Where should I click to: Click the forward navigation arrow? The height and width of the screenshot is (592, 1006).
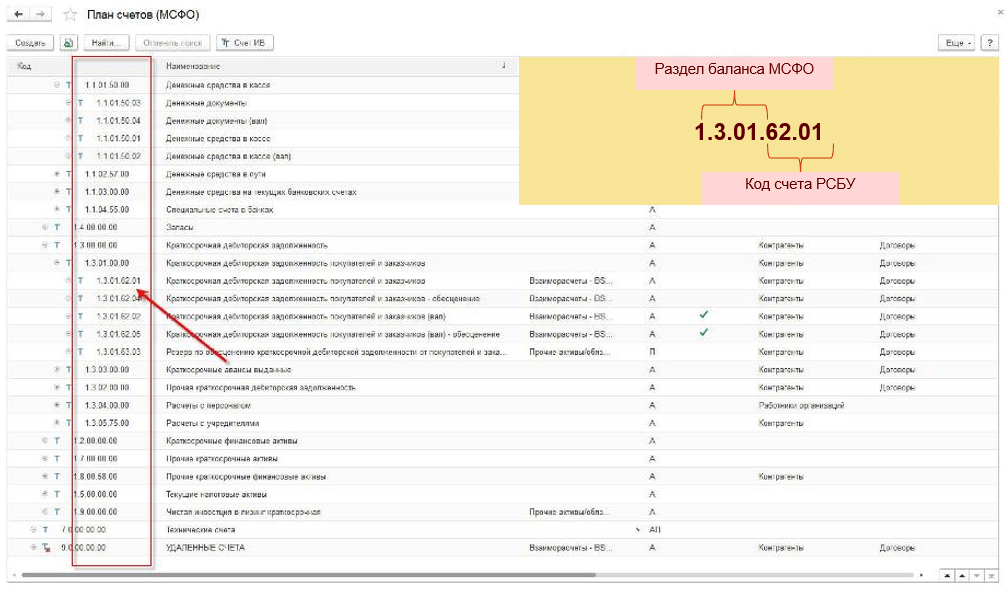coord(40,15)
